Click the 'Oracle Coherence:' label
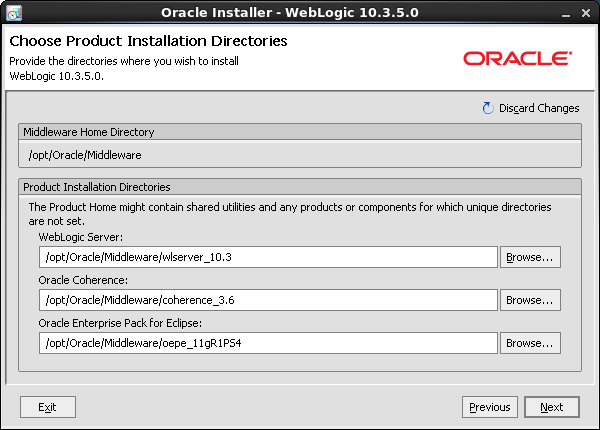 83,280
